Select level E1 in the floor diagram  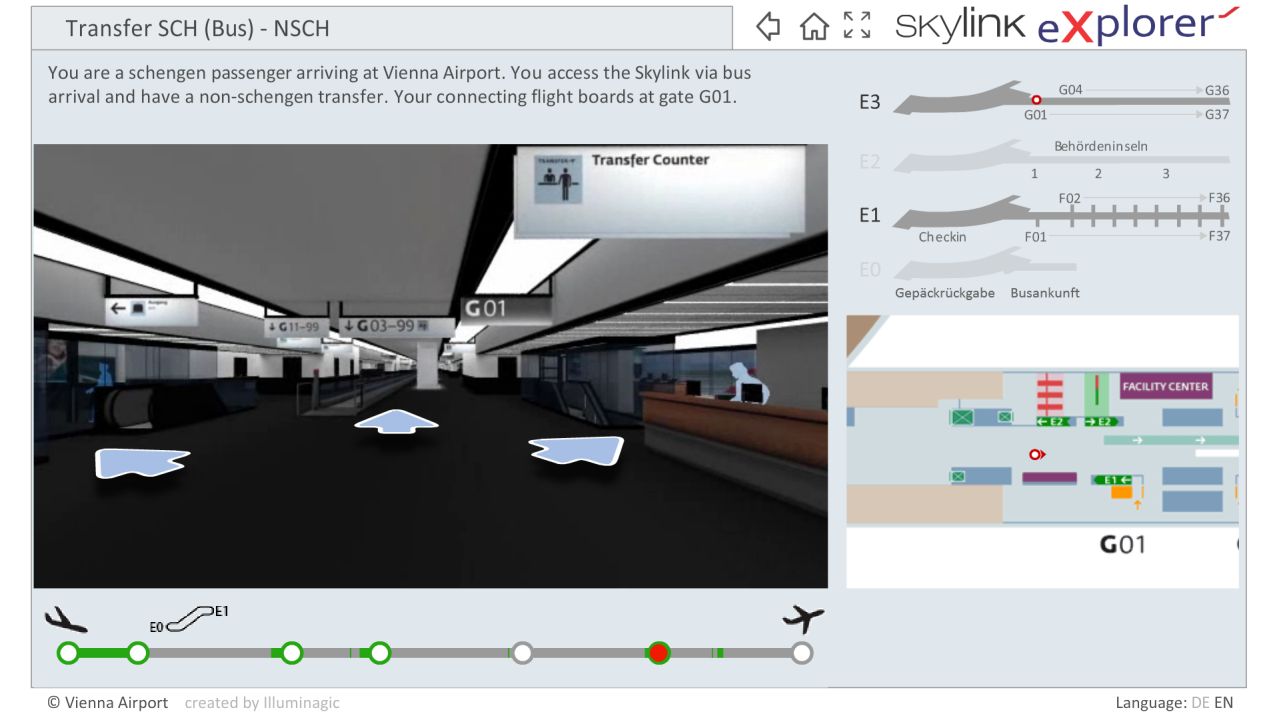(x=869, y=214)
